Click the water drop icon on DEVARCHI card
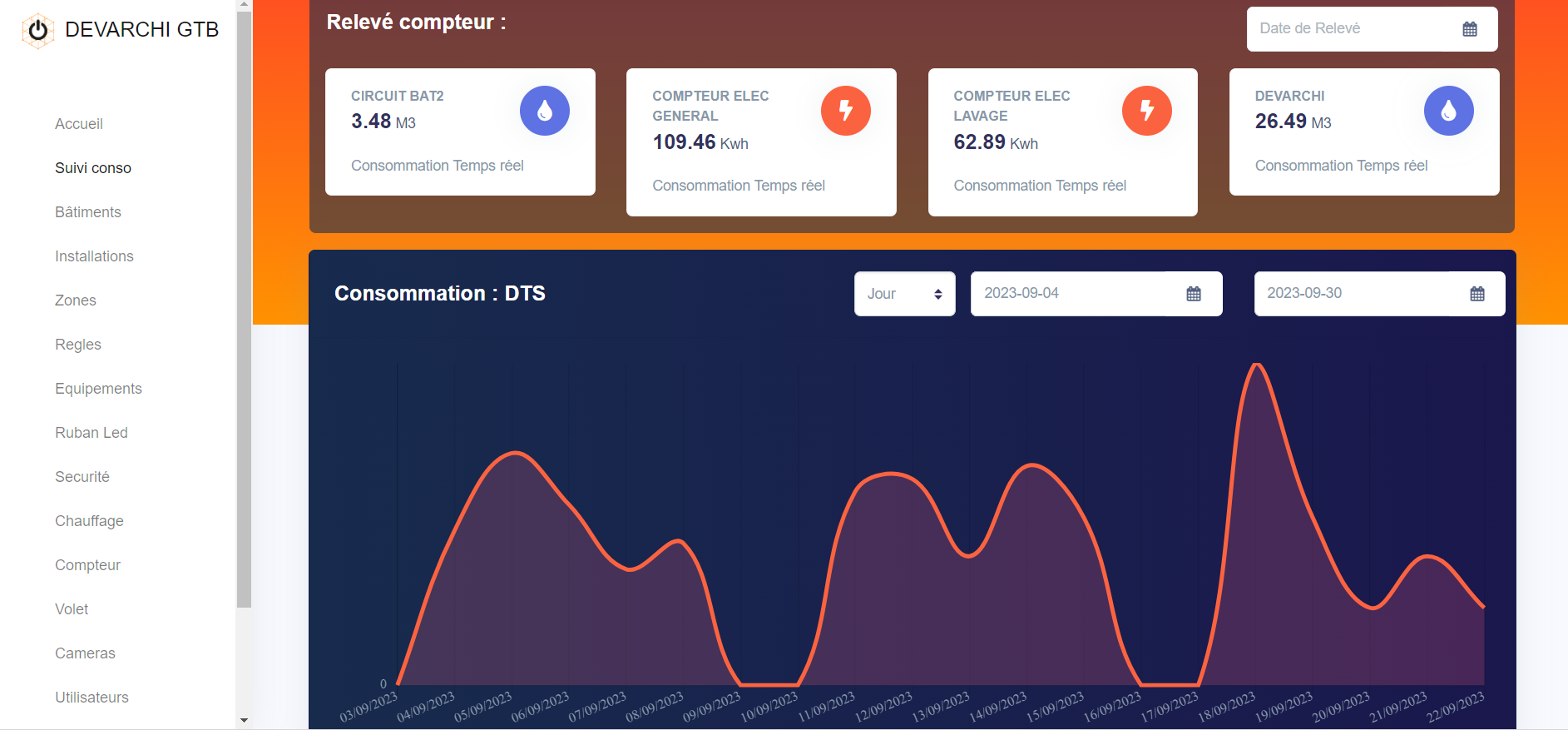Viewport: 1568px width, 730px height. (1447, 111)
